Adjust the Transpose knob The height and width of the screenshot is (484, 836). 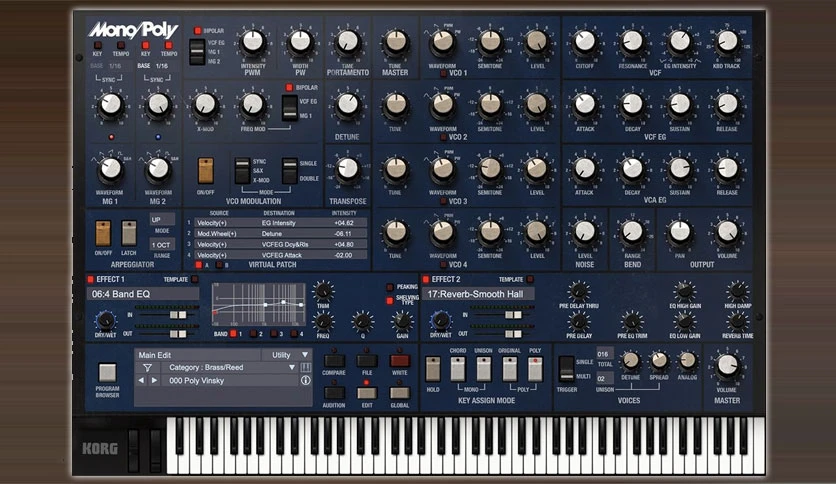click(x=348, y=170)
